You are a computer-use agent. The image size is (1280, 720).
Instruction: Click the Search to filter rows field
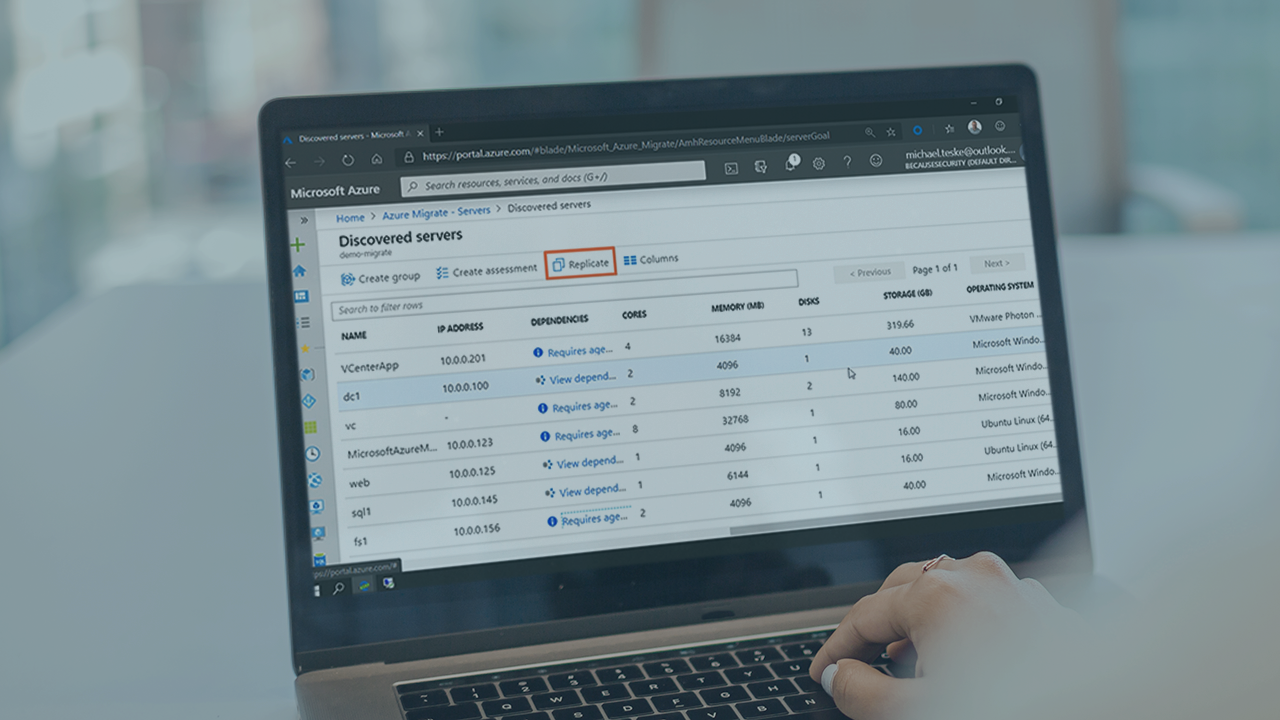[x=564, y=292]
